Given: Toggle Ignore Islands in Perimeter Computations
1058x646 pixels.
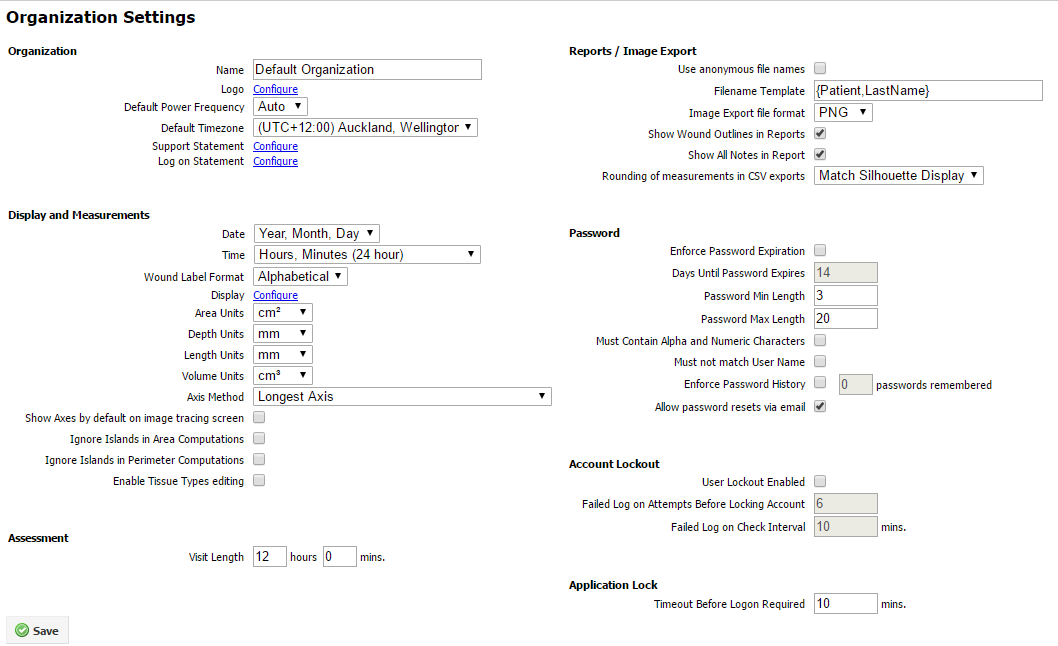Looking at the screenshot, I should pos(259,460).
